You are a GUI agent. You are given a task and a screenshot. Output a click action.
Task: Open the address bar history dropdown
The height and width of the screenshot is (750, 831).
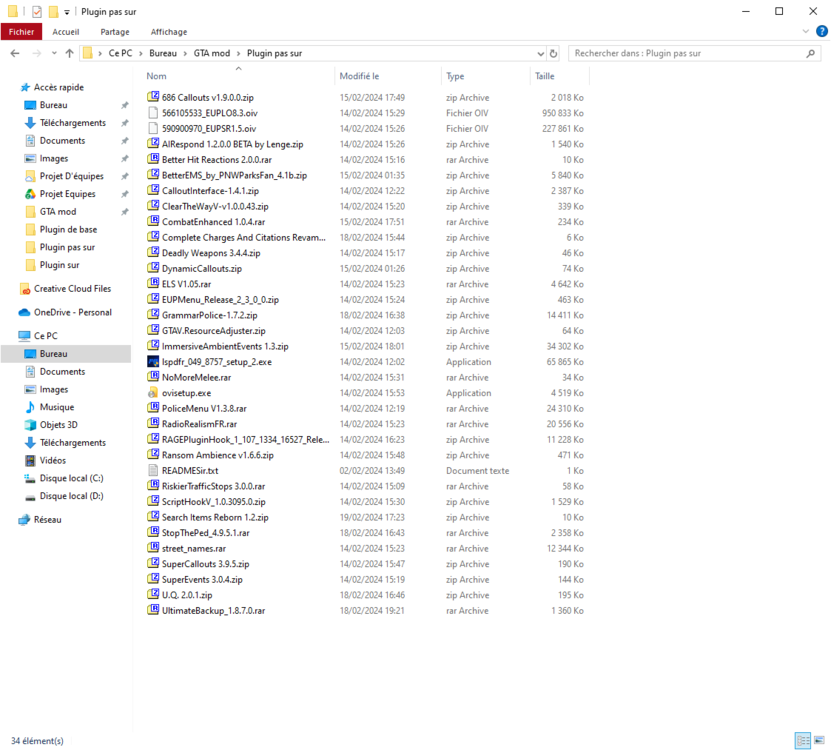pos(540,53)
